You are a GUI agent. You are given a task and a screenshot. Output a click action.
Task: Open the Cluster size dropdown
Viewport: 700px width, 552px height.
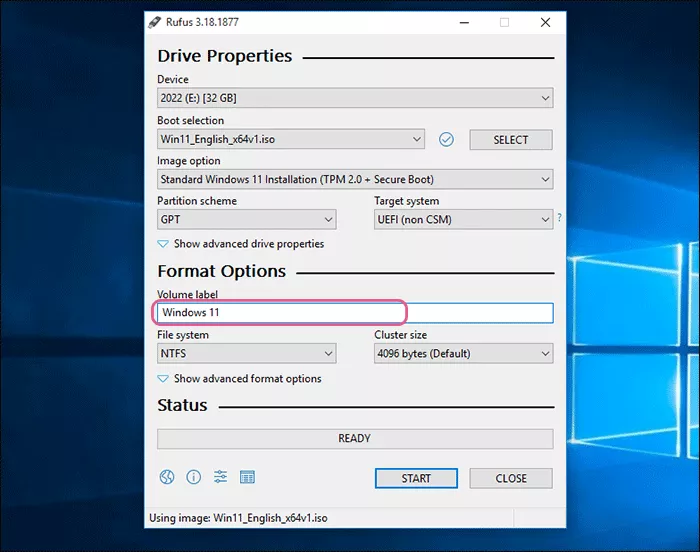pos(463,354)
